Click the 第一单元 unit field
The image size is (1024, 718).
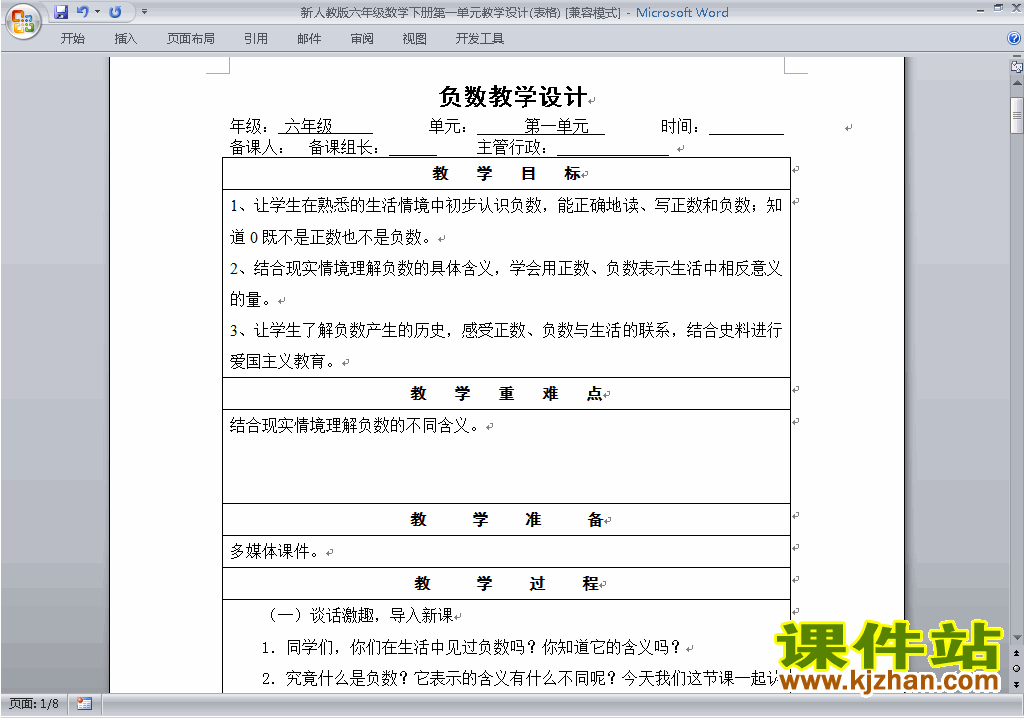556,125
